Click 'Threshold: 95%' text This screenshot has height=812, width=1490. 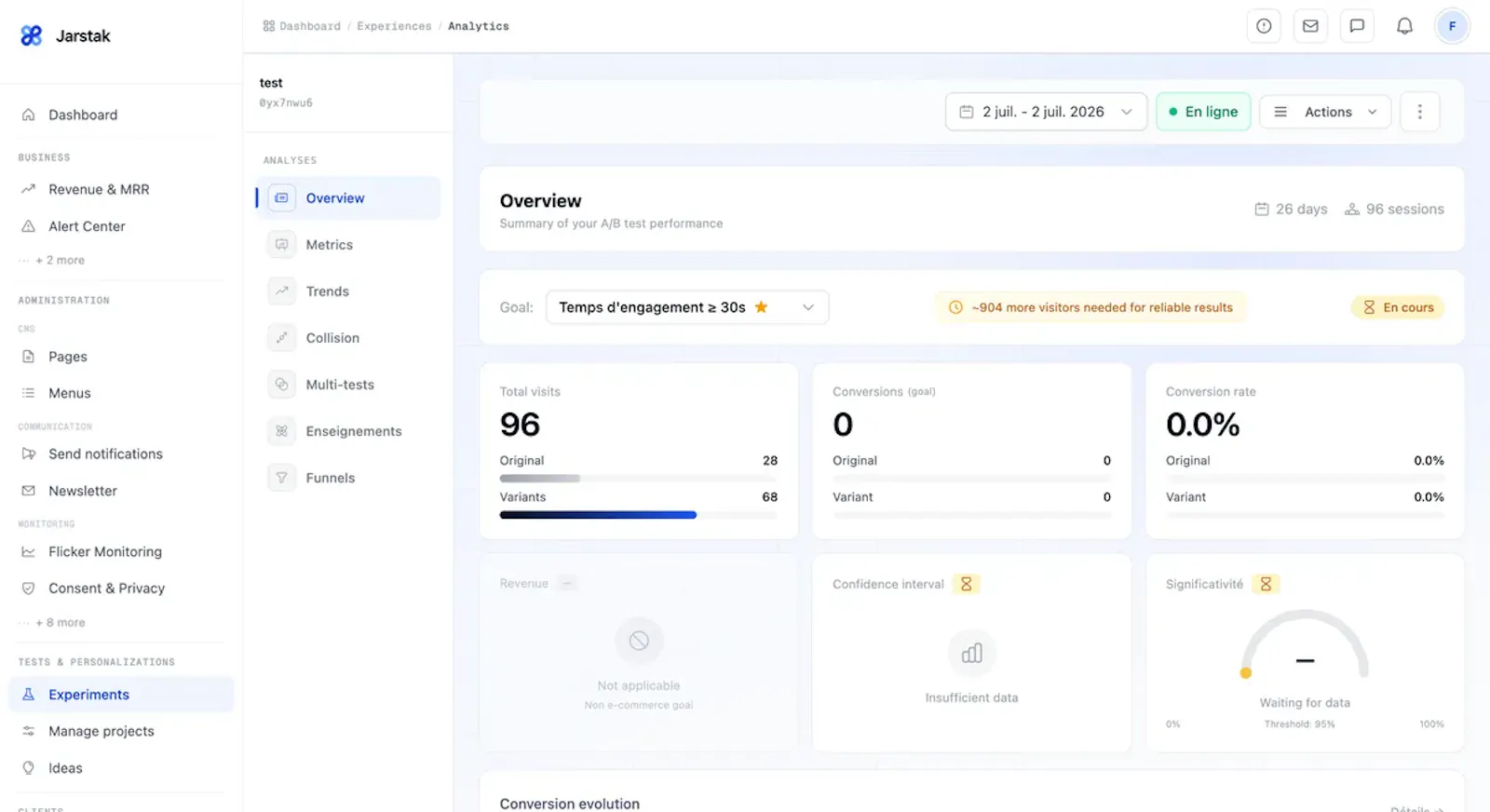[x=1299, y=724]
